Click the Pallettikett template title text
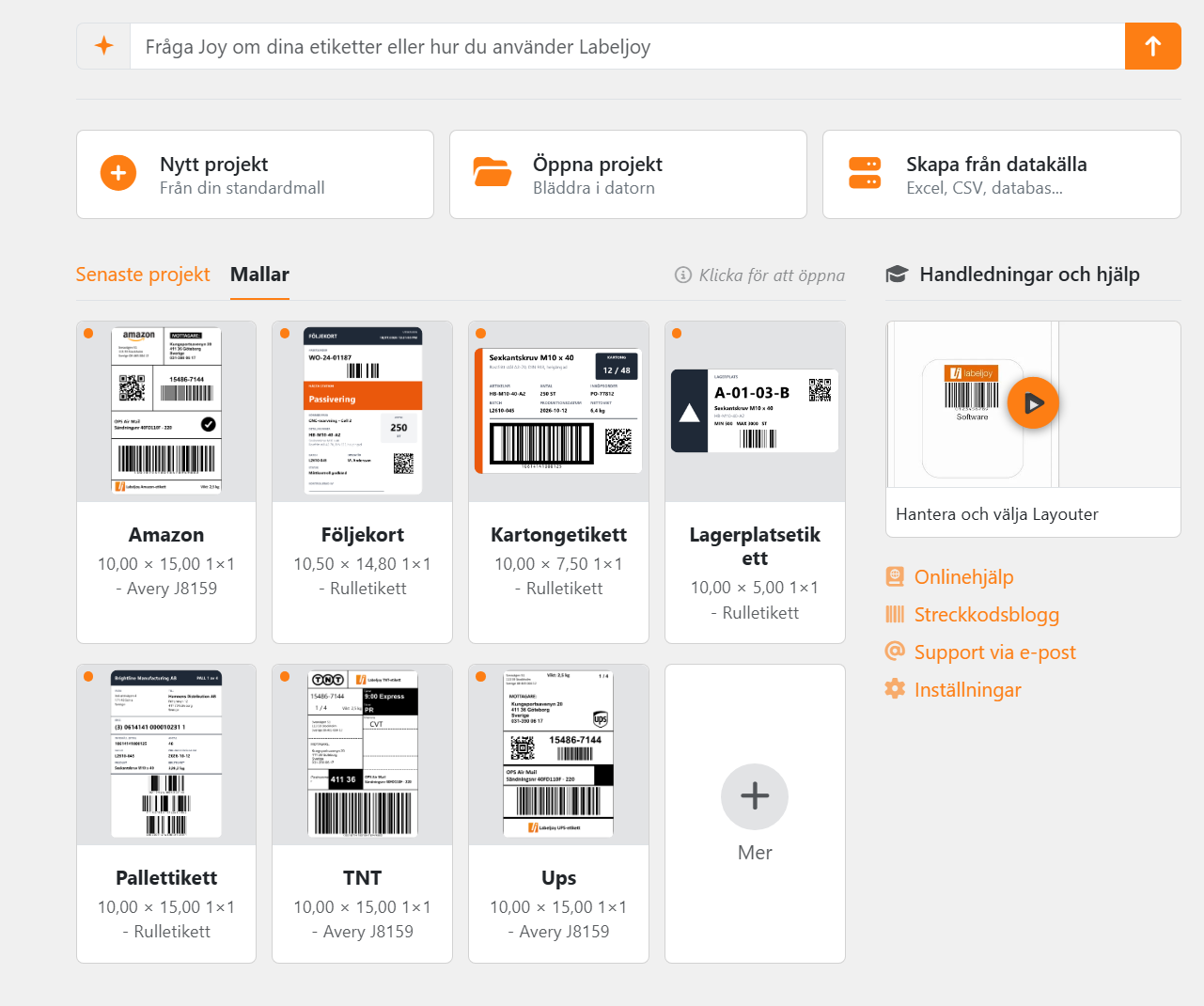The height and width of the screenshot is (1006, 1204). pyautogui.click(x=166, y=877)
